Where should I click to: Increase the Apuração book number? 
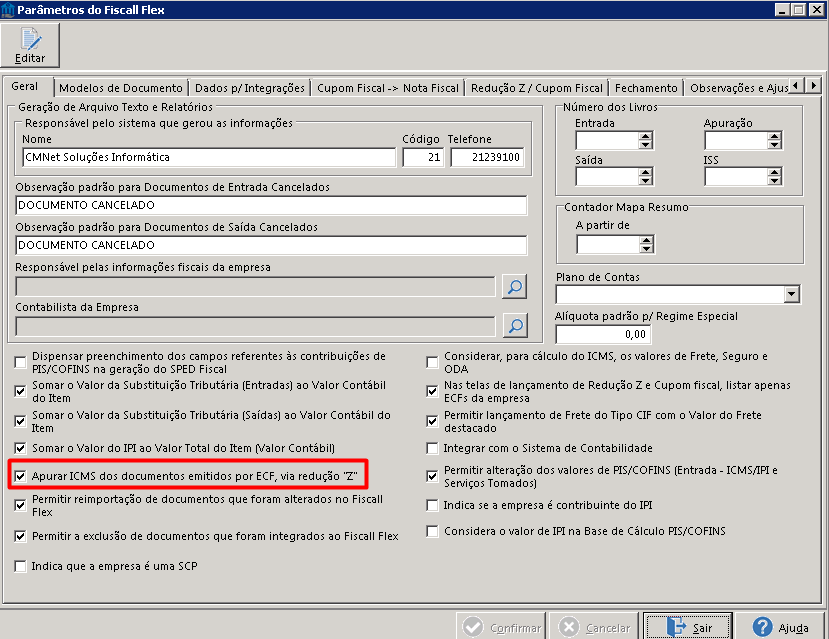pos(775,136)
